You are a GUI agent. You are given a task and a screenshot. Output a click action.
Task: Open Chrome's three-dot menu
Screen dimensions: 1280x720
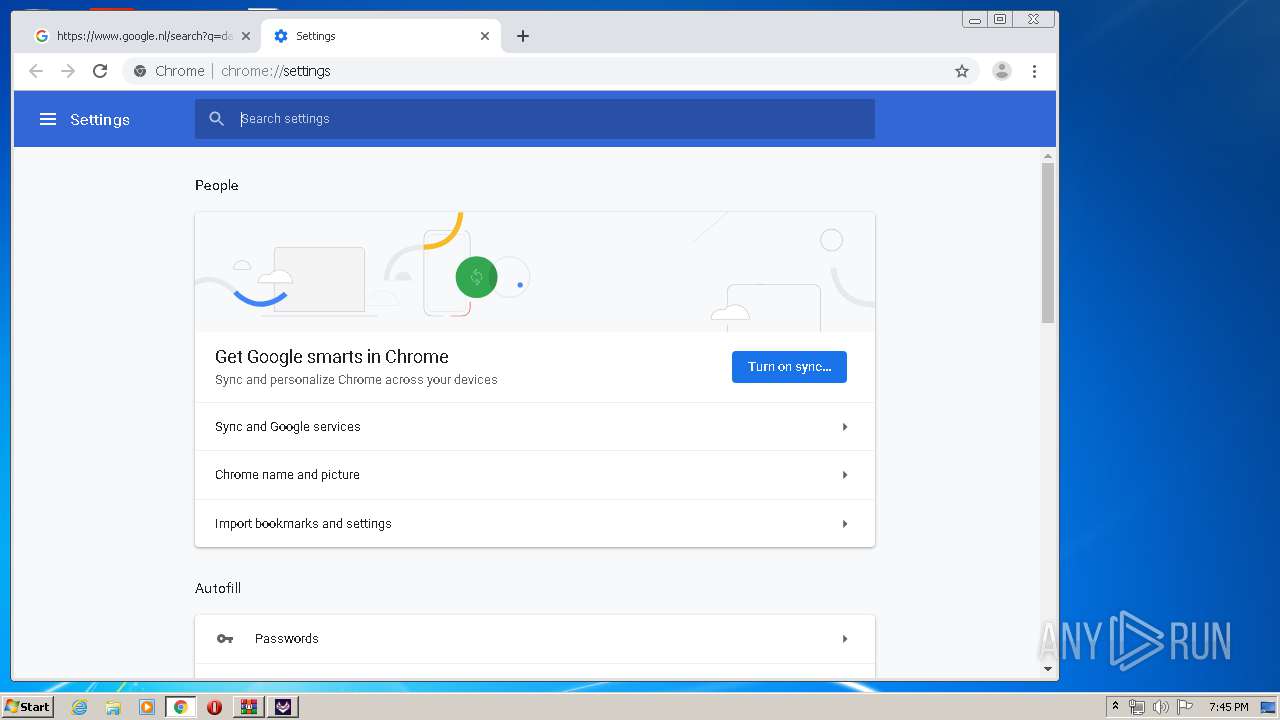point(1034,71)
